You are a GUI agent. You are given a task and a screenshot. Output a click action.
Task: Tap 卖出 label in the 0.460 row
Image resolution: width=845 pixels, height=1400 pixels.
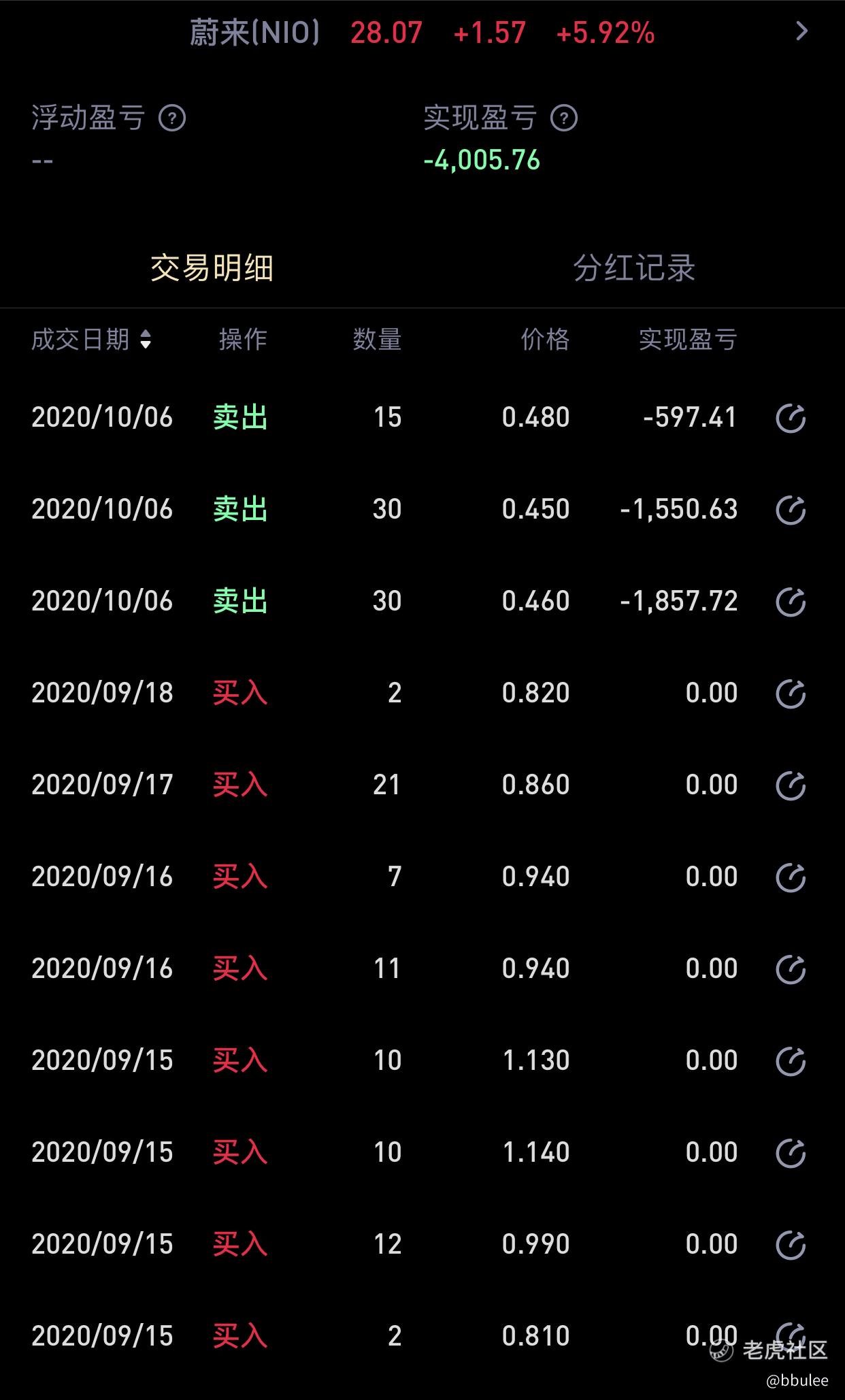[240, 601]
